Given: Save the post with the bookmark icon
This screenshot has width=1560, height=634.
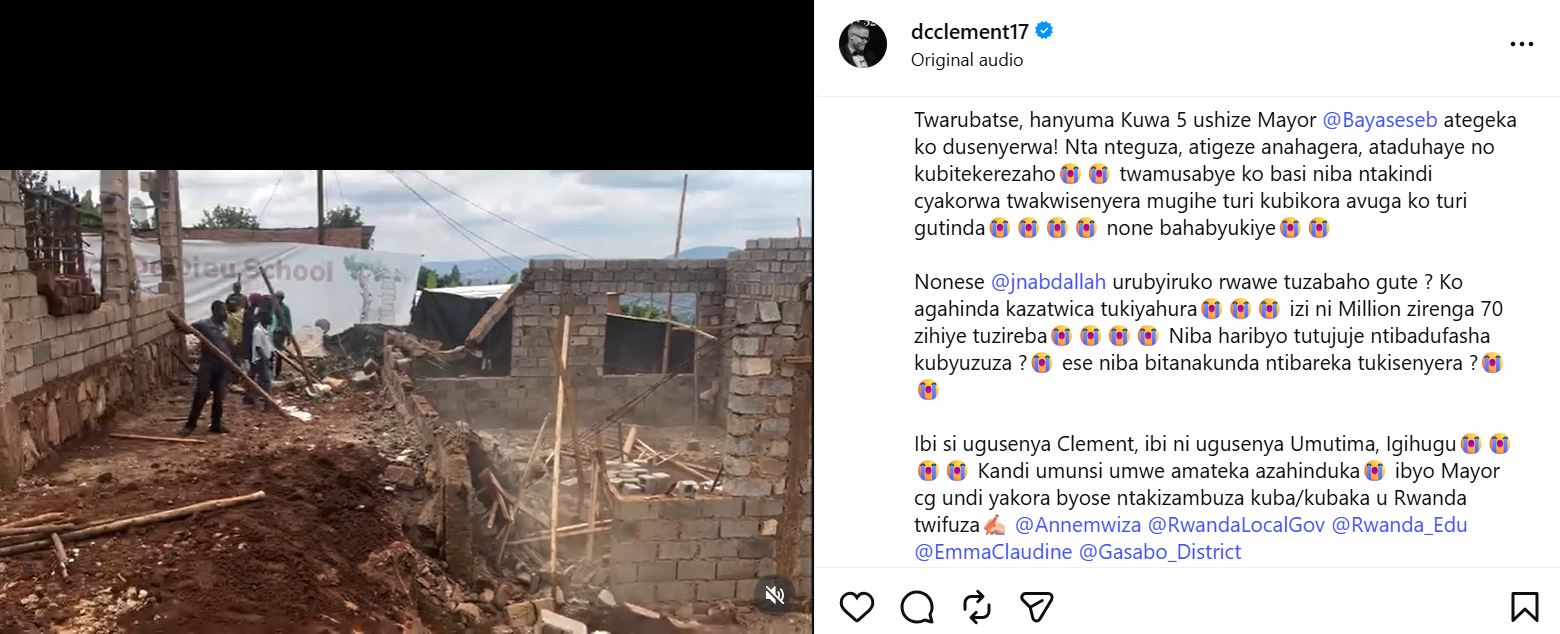Looking at the screenshot, I should pyautogui.click(x=1524, y=607).
